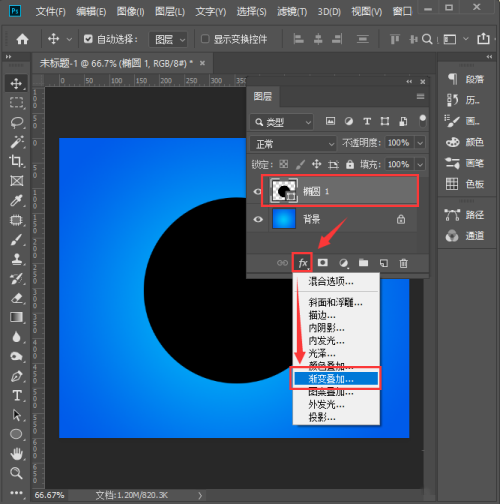Select the Hand tool
The width and height of the screenshot is (500, 504).
(16, 454)
